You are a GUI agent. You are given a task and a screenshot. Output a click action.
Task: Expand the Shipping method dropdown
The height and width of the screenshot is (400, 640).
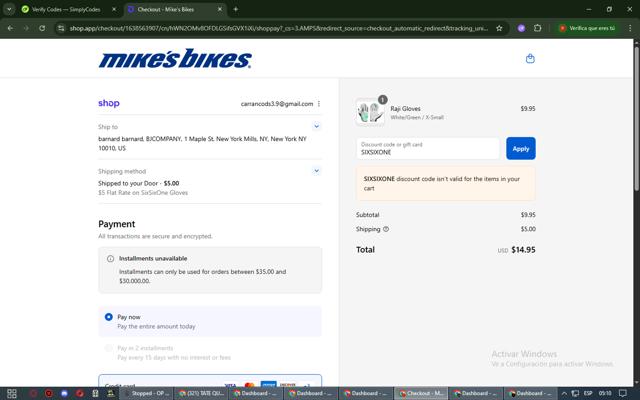coord(316,171)
